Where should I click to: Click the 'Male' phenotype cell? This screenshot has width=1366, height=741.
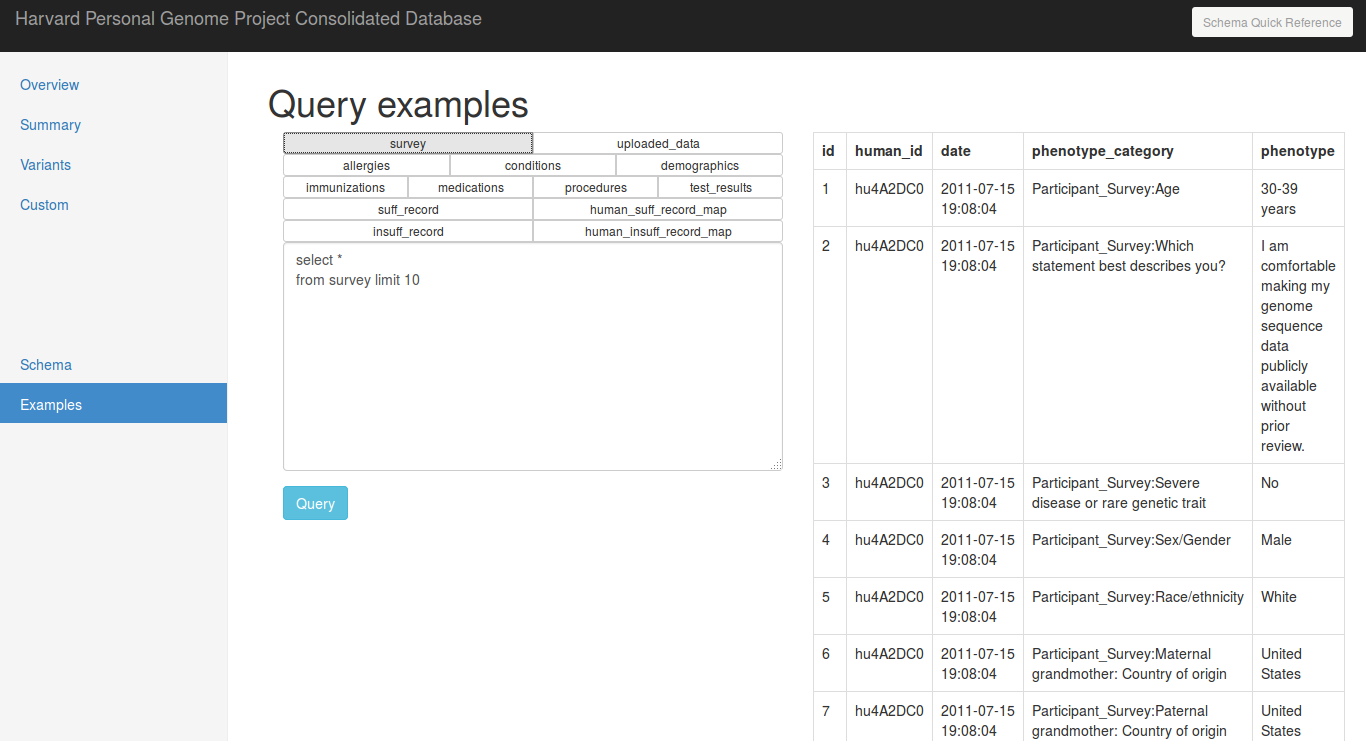point(1298,549)
